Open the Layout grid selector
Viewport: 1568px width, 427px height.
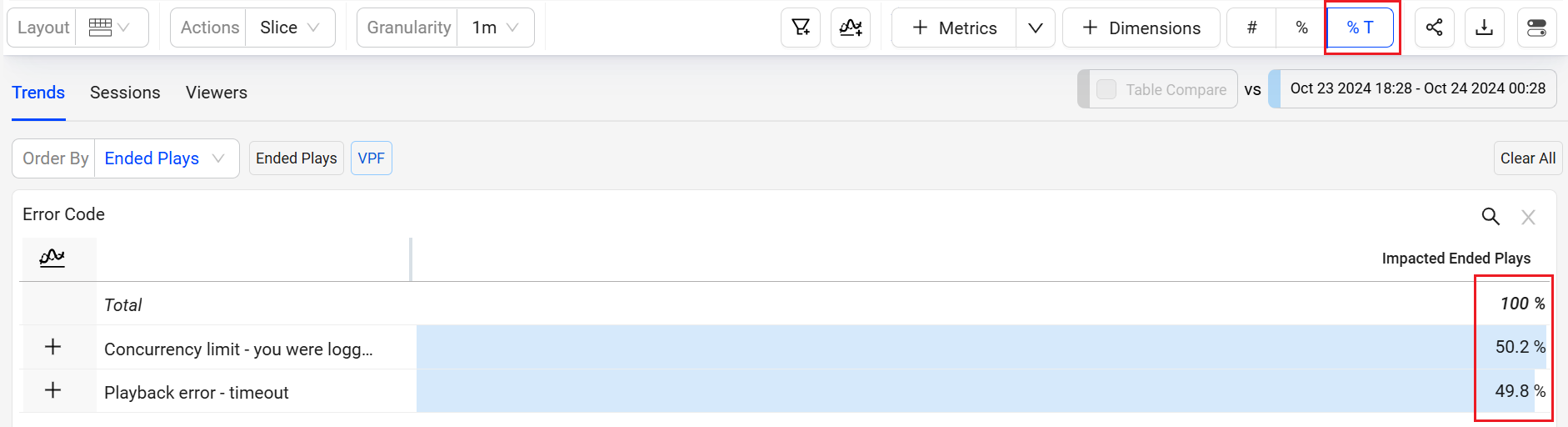[x=110, y=28]
